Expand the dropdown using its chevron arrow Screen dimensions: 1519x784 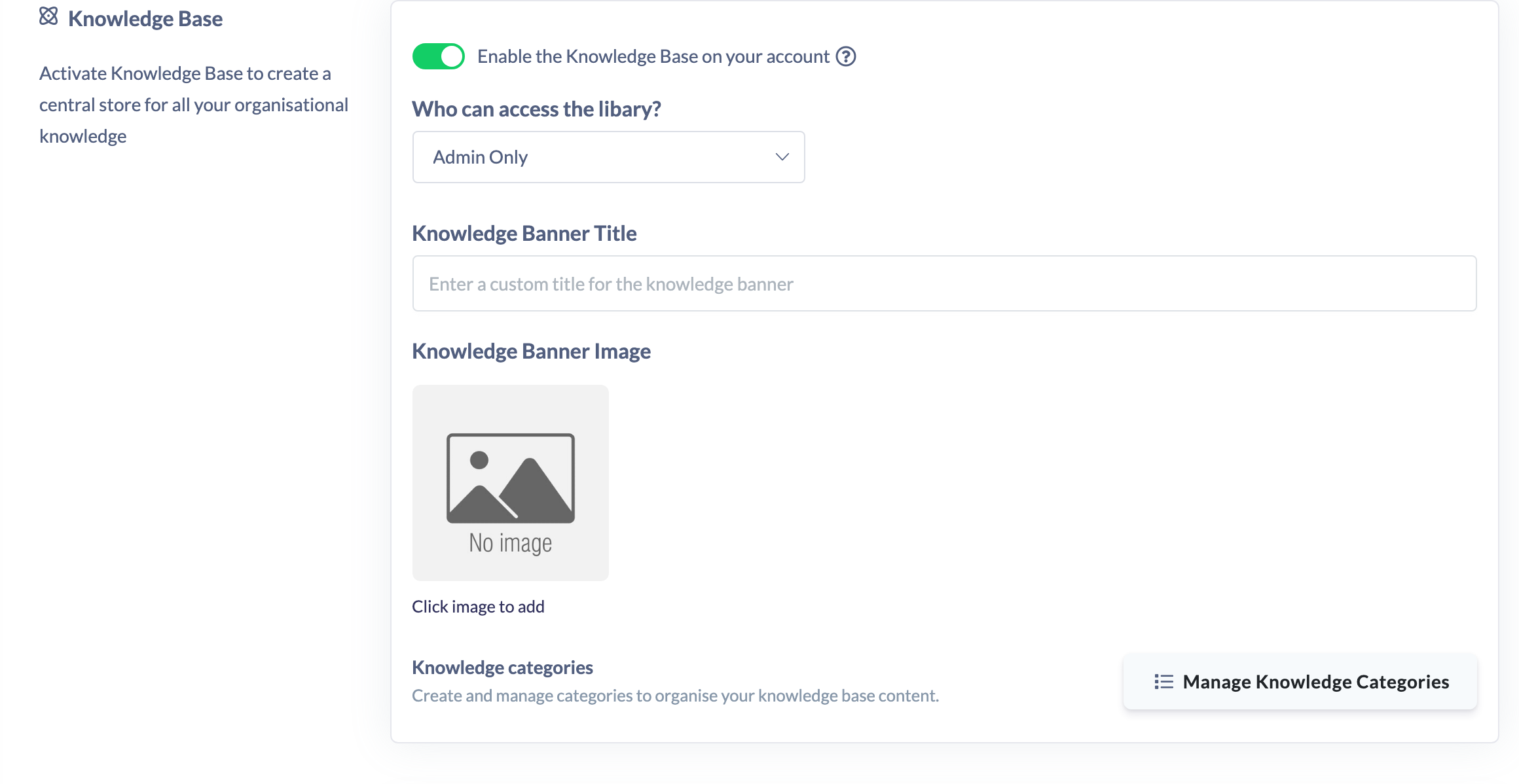click(782, 157)
